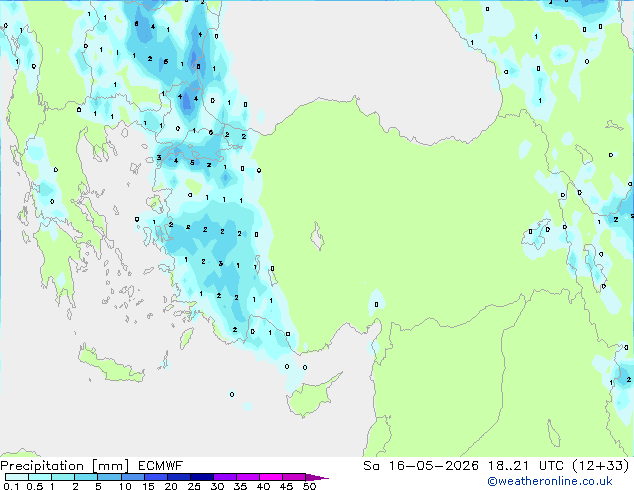Select the 25–30 mm dark blue legend swatch

(x=202, y=477)
